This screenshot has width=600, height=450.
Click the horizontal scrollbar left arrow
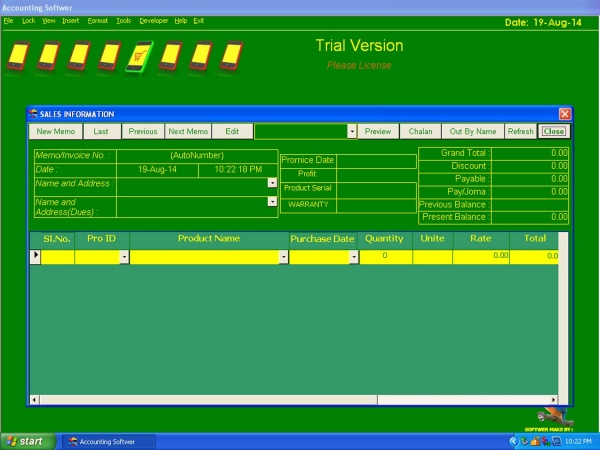[x=34, y=400]
